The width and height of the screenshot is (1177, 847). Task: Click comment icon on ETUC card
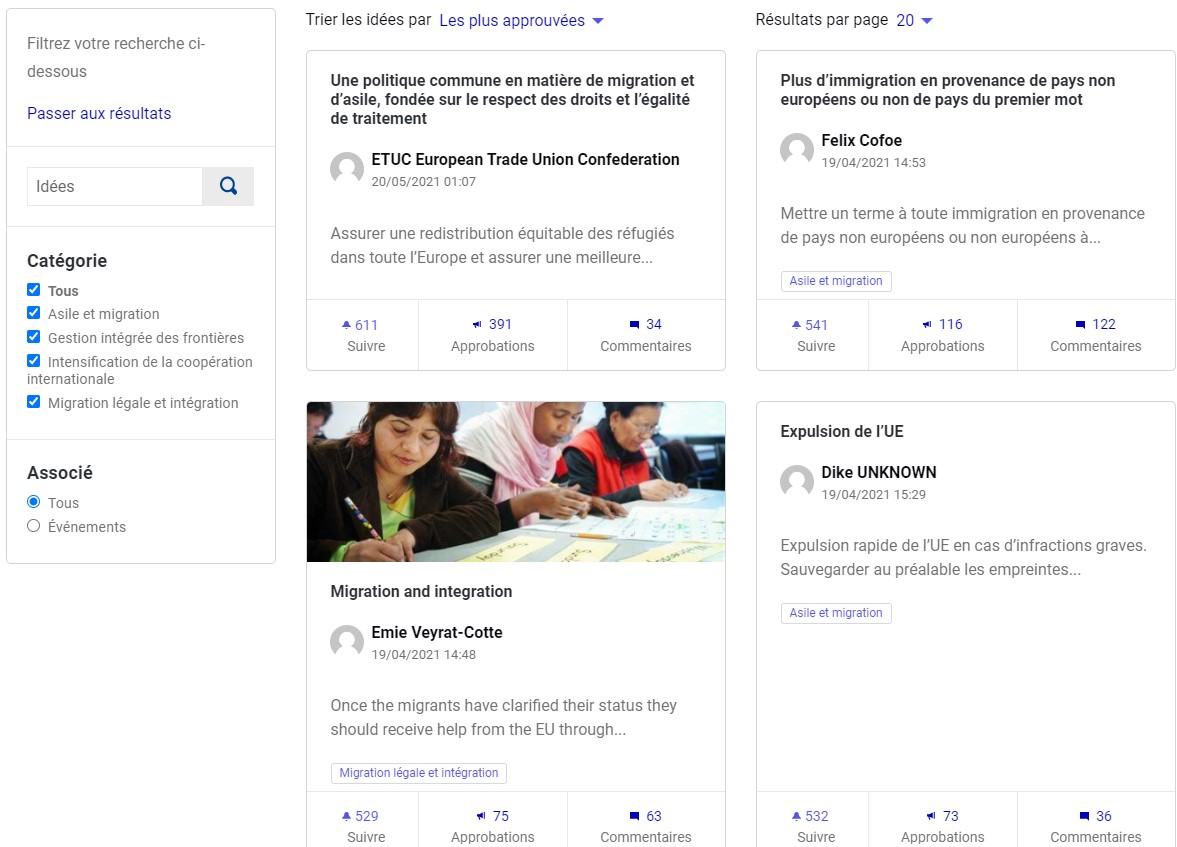pyautogui.click(x=634, y=324)
